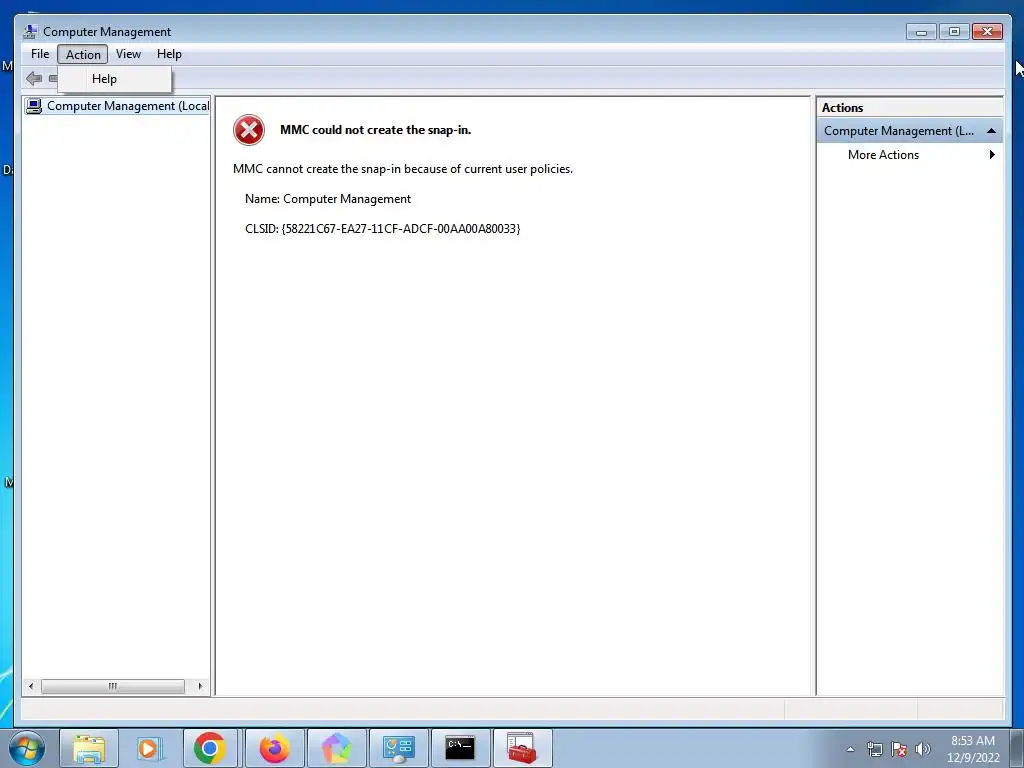Click 'MMC could not create the snap-in' heading
Viewport: 1024px width, 768px height.
376,130
